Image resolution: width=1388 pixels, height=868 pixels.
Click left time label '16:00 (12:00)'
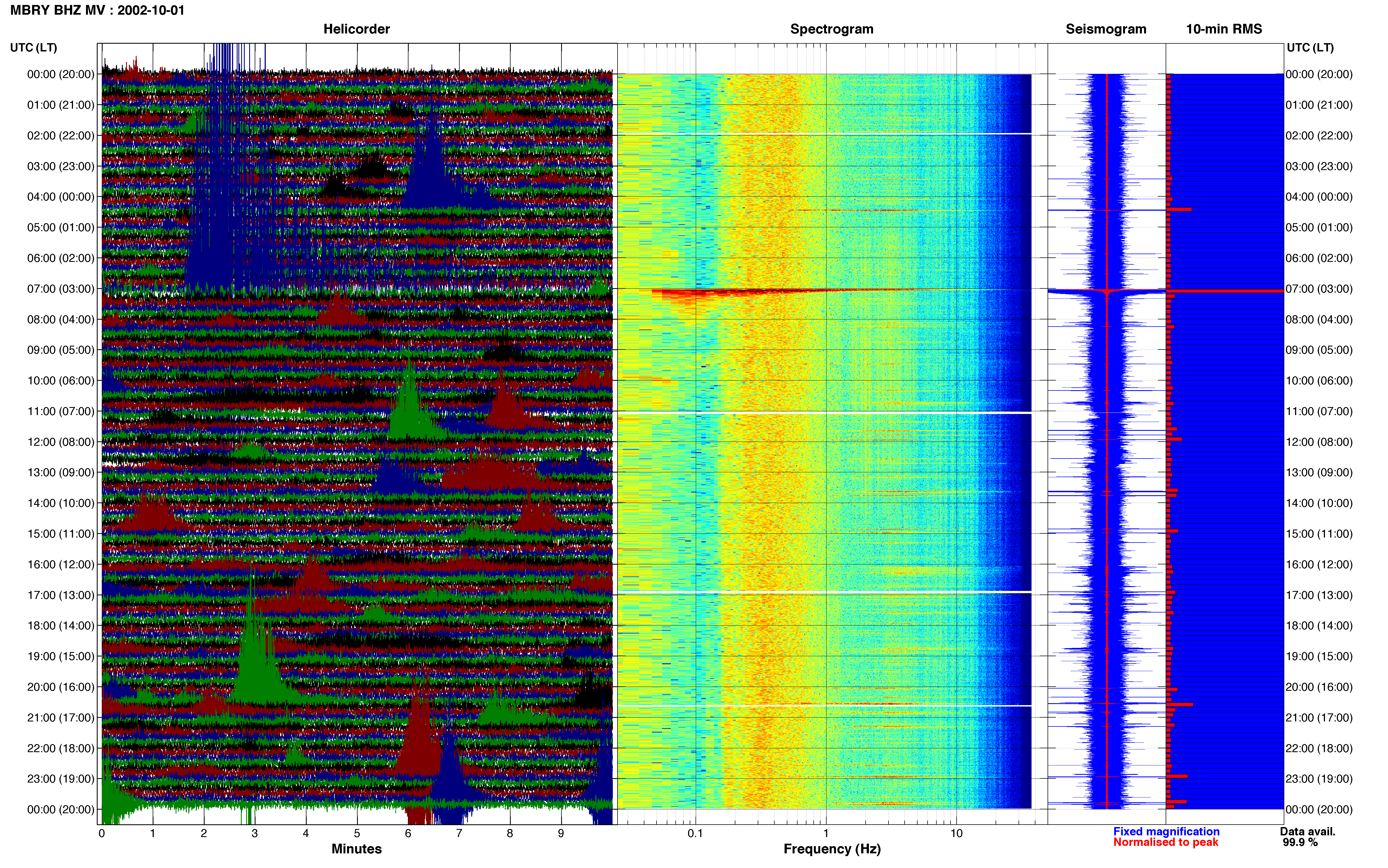click(x=61, y=564)
